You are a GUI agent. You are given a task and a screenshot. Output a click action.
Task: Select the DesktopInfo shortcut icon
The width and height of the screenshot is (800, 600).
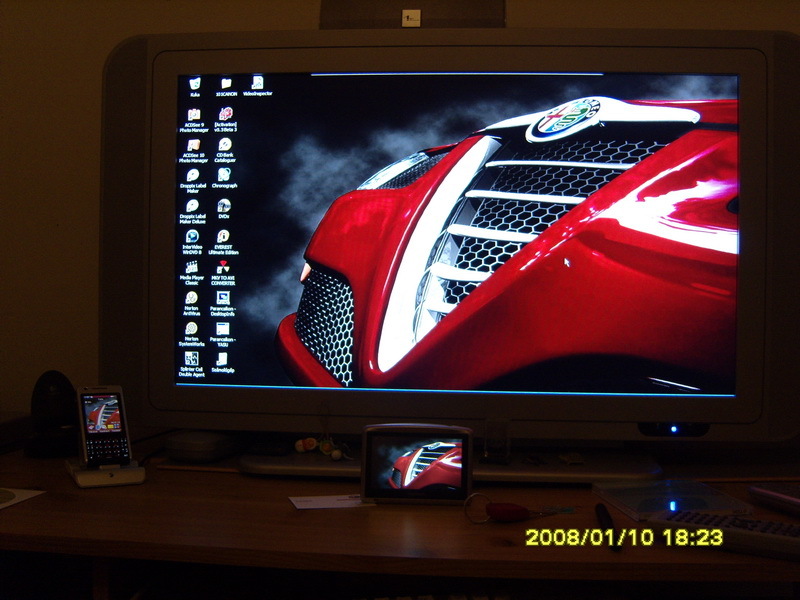pos(223,298)
